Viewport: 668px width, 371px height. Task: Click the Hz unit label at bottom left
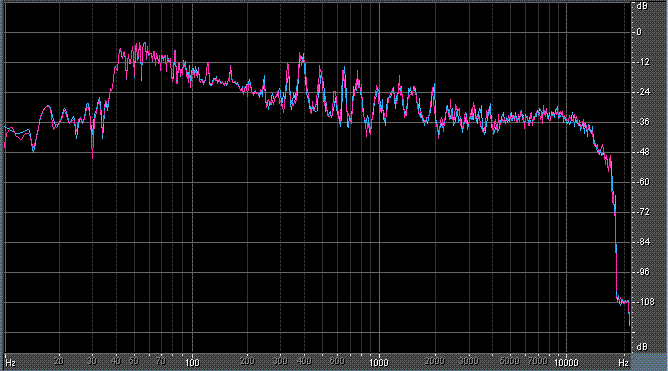tap(11, 363)
